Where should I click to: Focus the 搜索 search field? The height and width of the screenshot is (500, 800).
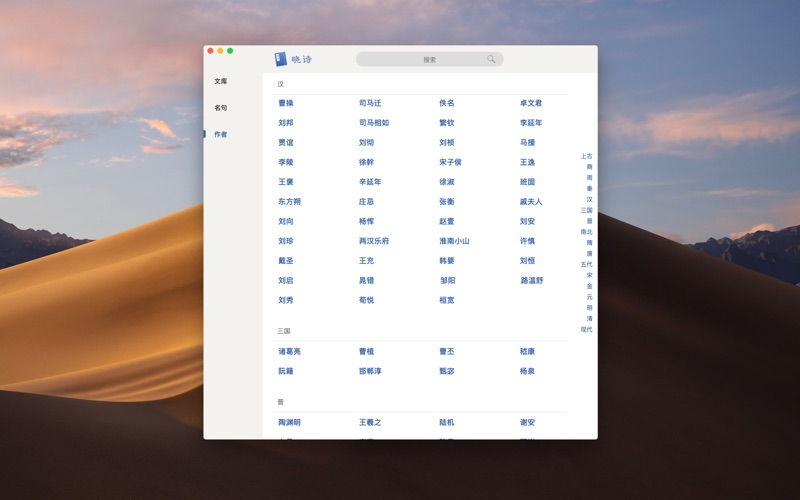tap(430, 59)
